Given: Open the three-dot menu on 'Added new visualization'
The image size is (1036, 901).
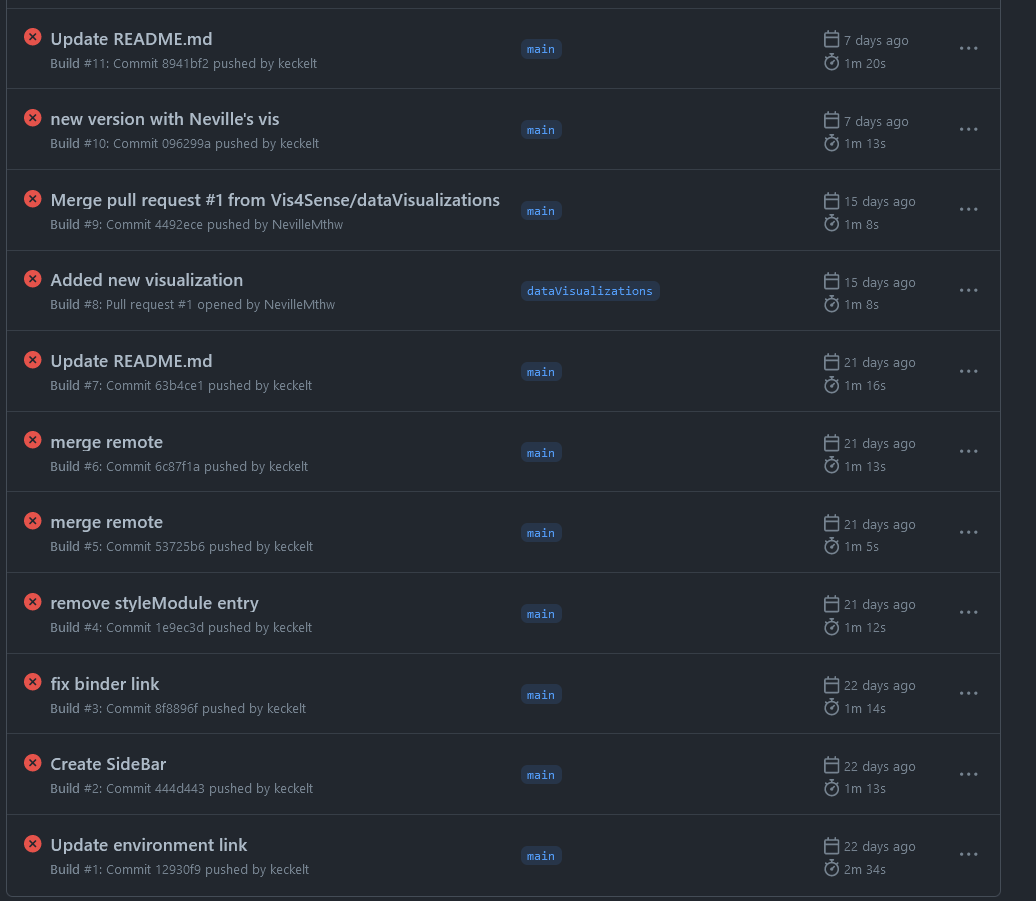Looking at the screenshot, I should click(x=968, y=290).
